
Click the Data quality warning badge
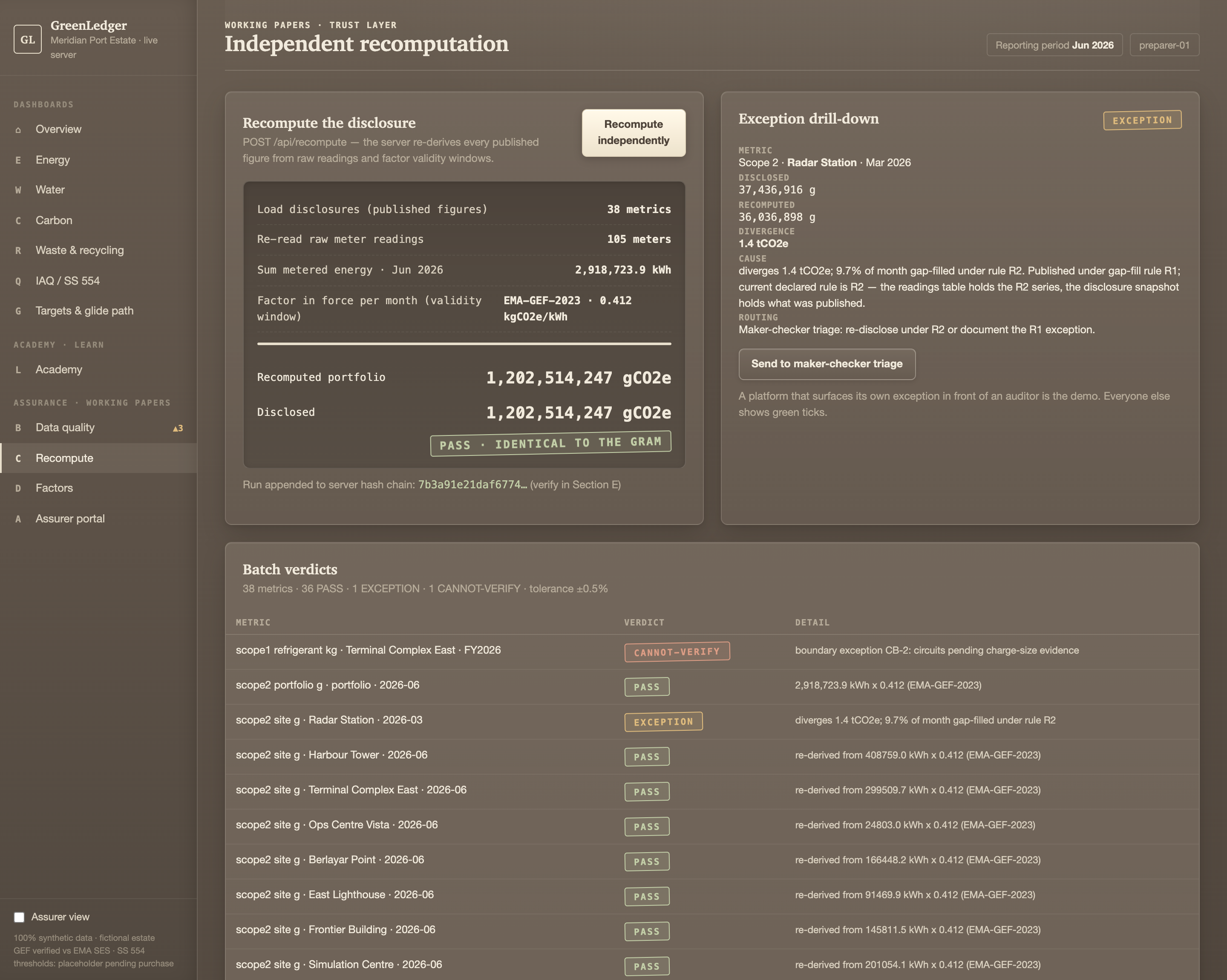pos(178,428)
